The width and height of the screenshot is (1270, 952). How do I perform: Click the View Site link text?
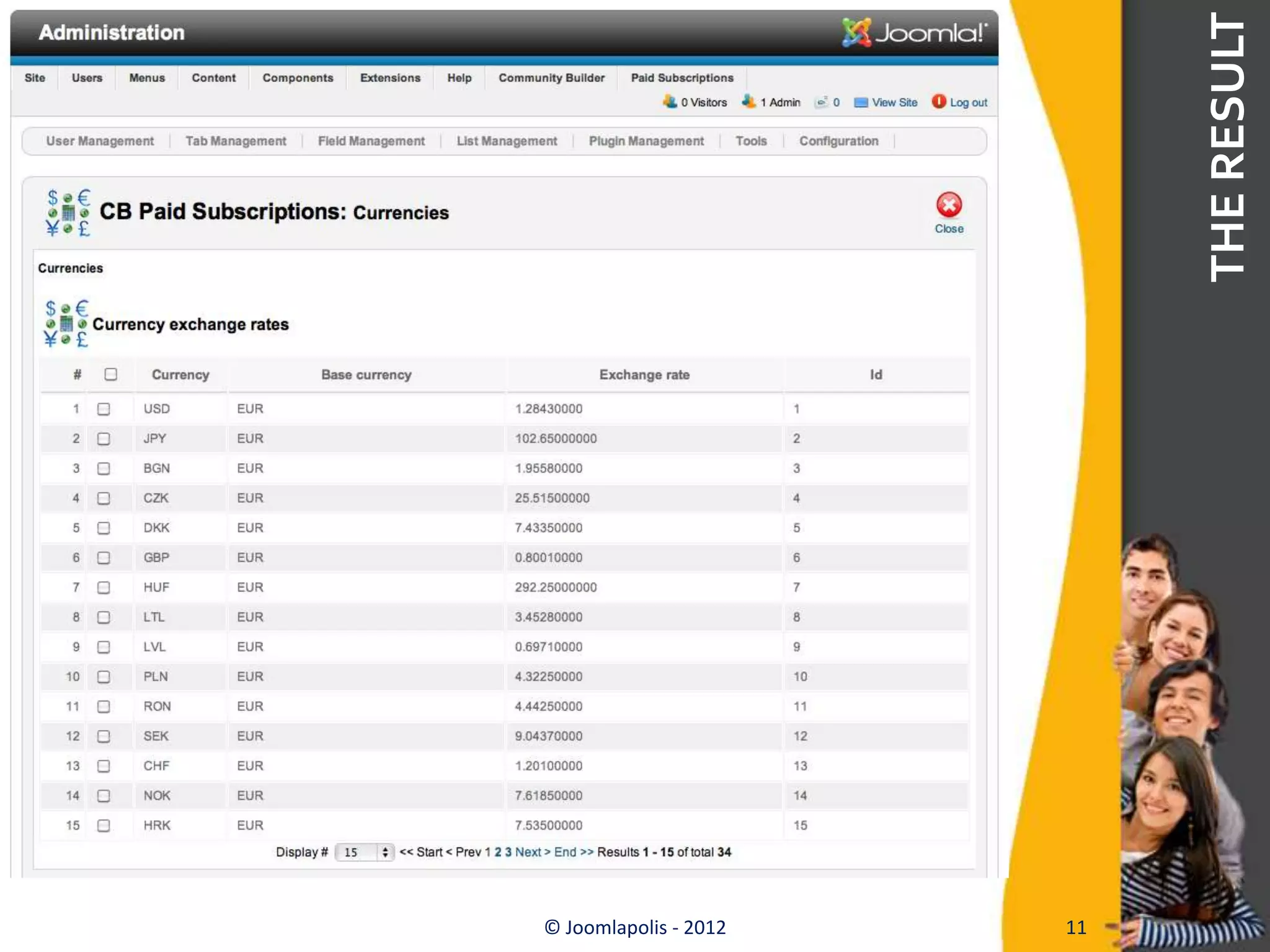coord(894,103)
